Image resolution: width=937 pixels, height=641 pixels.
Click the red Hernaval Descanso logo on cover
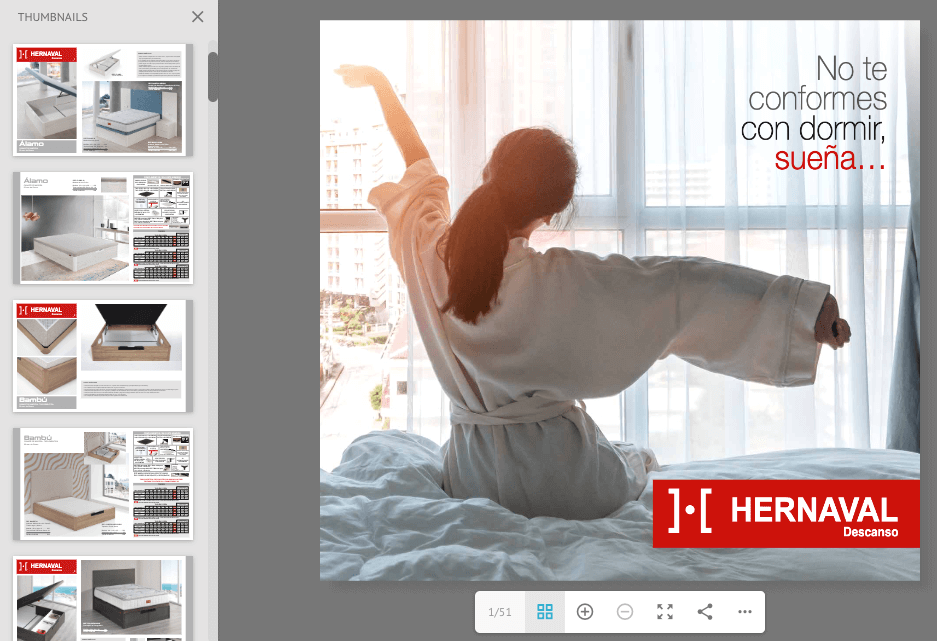point(786,514)
